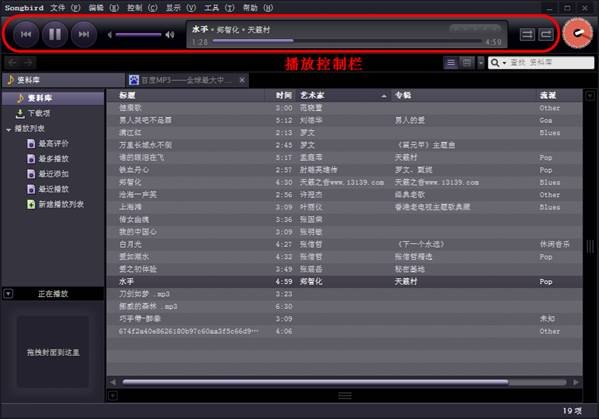Select 资料库 in the sidebar
Image resolution: width=599 pixels, height=419 pixels.
coord(53,98)
